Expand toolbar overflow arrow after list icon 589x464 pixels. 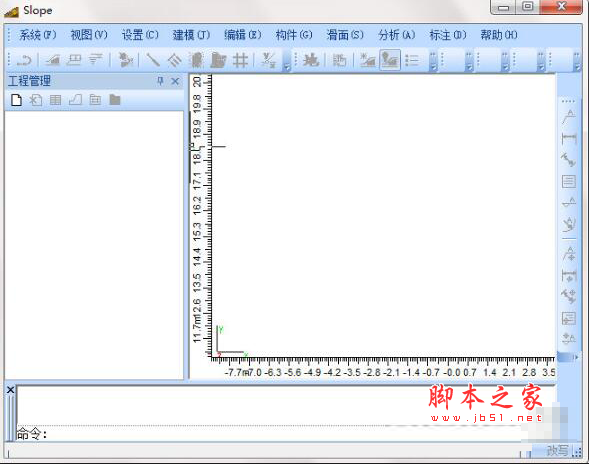[x=433, y=60]
